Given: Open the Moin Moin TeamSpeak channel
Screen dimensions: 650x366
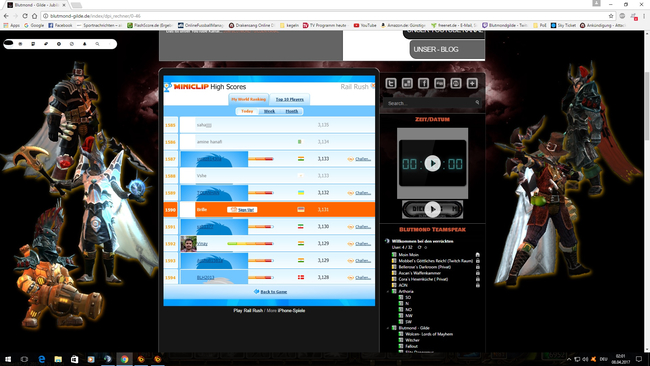Looking at the screenshot, I should [x=408, y=255].
